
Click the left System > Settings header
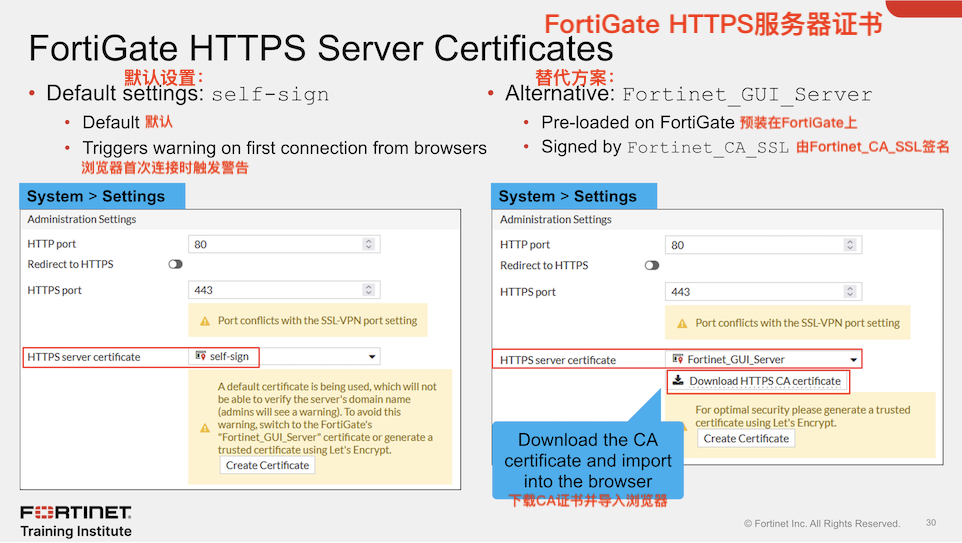102,196
